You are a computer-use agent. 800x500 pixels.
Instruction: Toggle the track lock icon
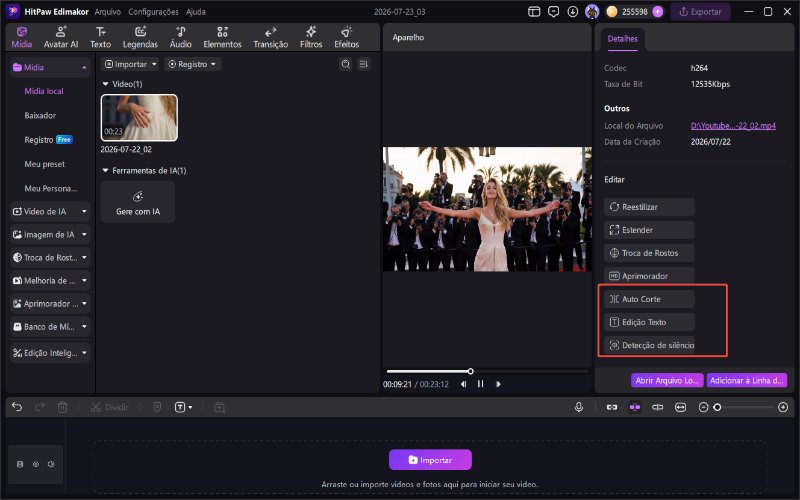tap(20, 464)
